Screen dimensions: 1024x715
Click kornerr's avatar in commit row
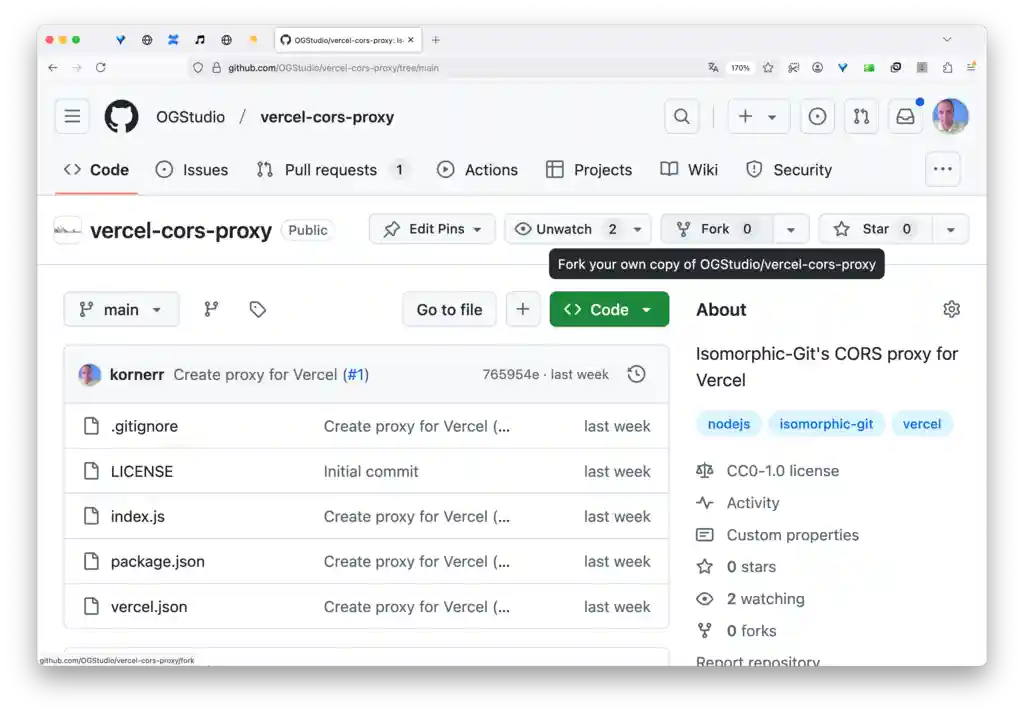[89, 375]
